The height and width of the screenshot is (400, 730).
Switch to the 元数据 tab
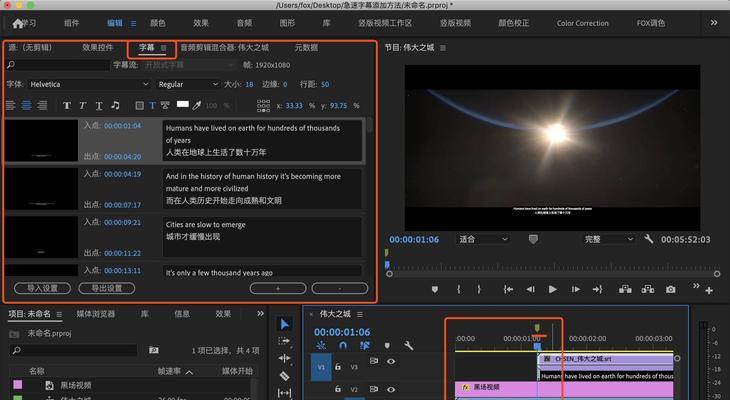pos(306,47)
